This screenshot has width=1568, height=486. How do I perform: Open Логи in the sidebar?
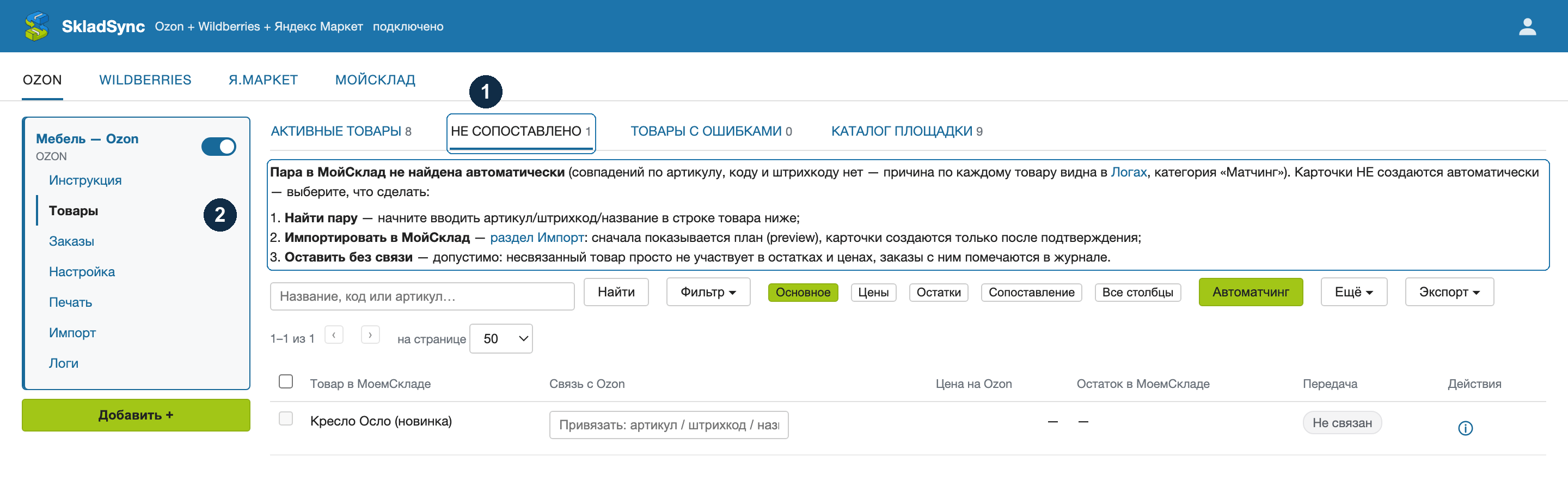63,363
